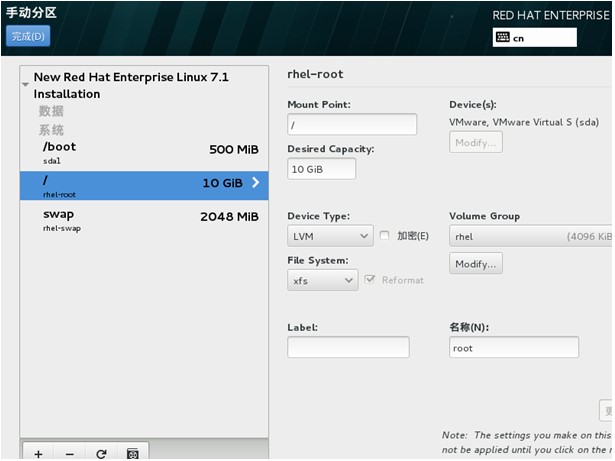Screen dimensions: 615x461
Task: Collapse the New Red Hat Enterprise Linux installation tree
Action: [25, 85]
